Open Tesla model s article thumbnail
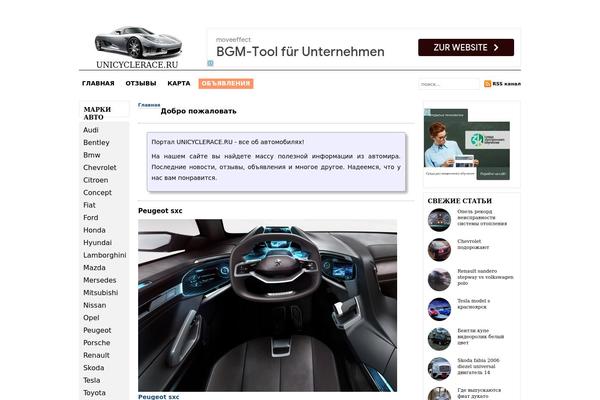The height and width of the screenshot is (400, 600). click(439, 309)
